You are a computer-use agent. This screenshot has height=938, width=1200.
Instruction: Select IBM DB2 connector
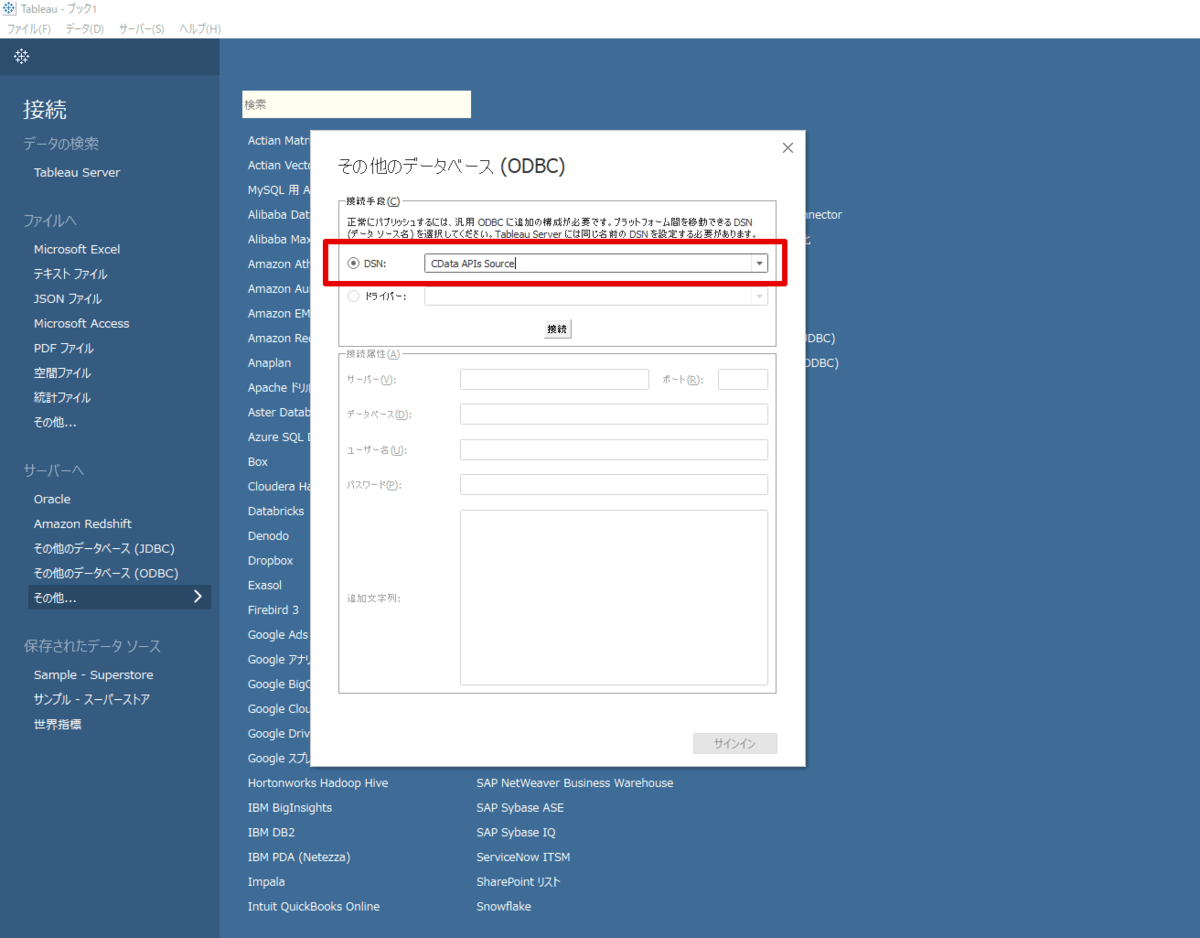pyautogui.click(x=271, y=832)
